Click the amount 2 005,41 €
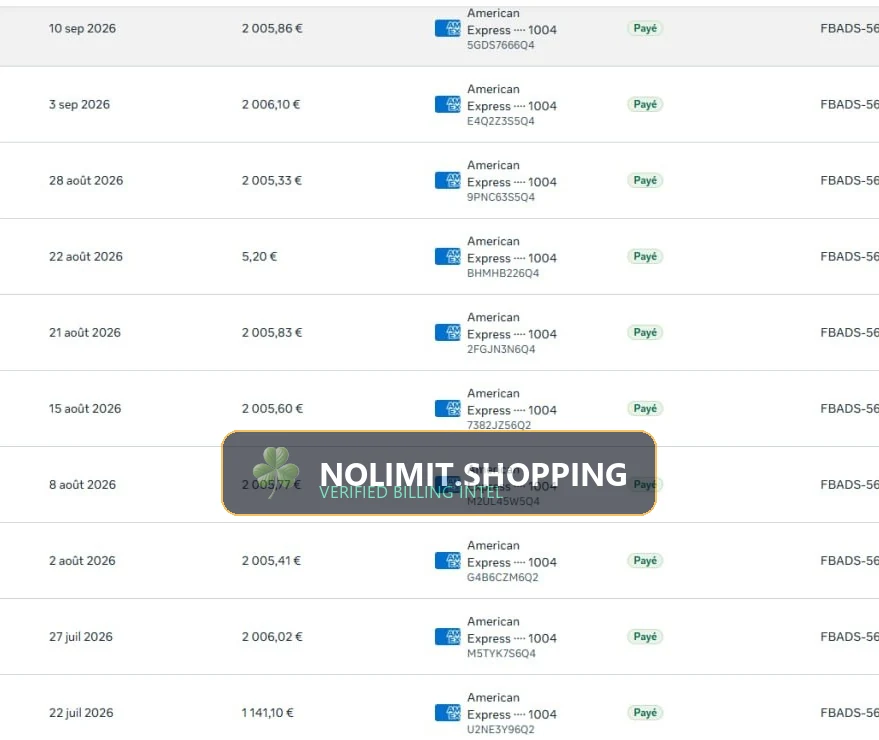Screen dimensions: 879x740 point(271,561)
